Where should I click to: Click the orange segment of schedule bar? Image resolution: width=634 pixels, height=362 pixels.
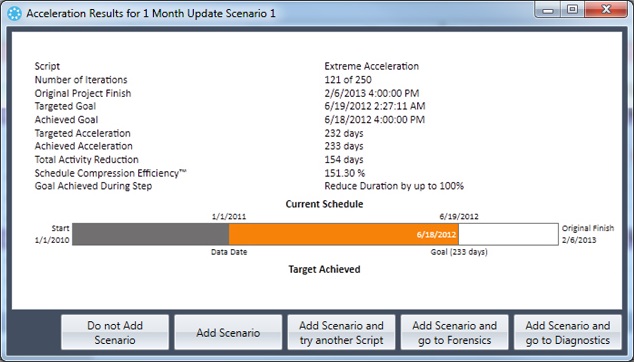(x=343, y=234)
